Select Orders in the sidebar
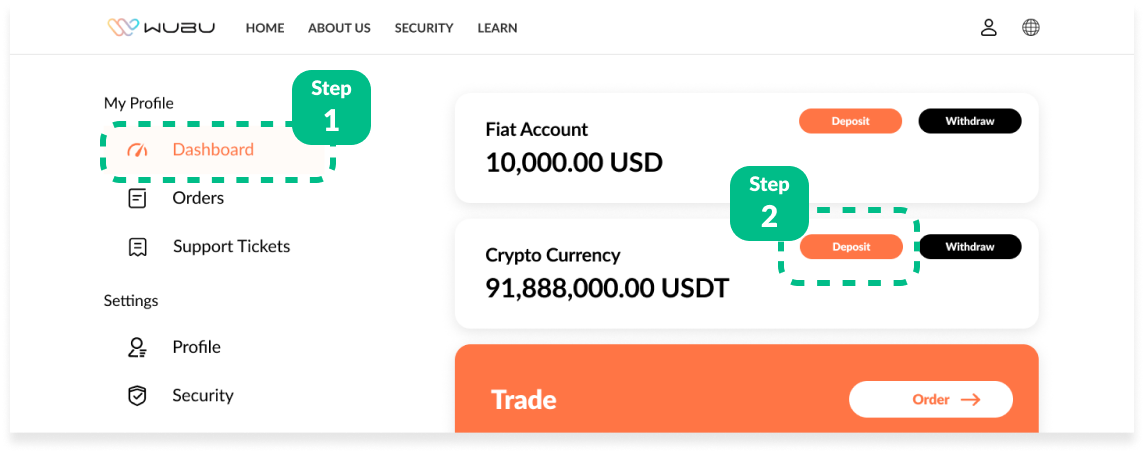The image size is (1144, 453). point(198,198)
